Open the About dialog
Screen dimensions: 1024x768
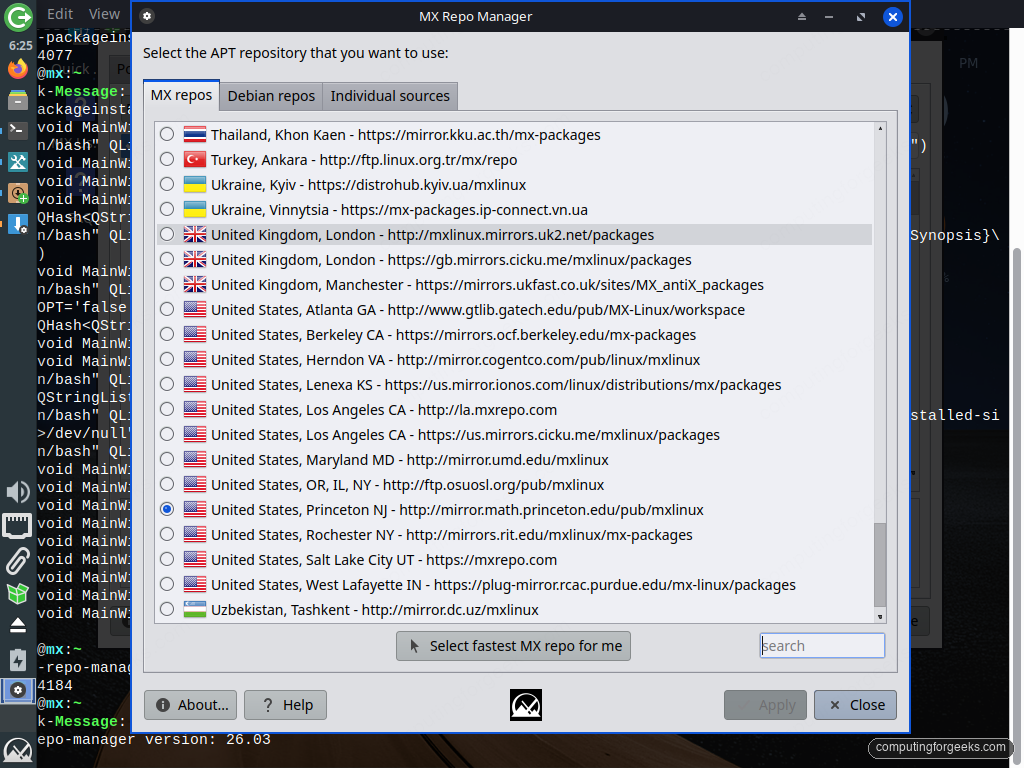point(191,705)
